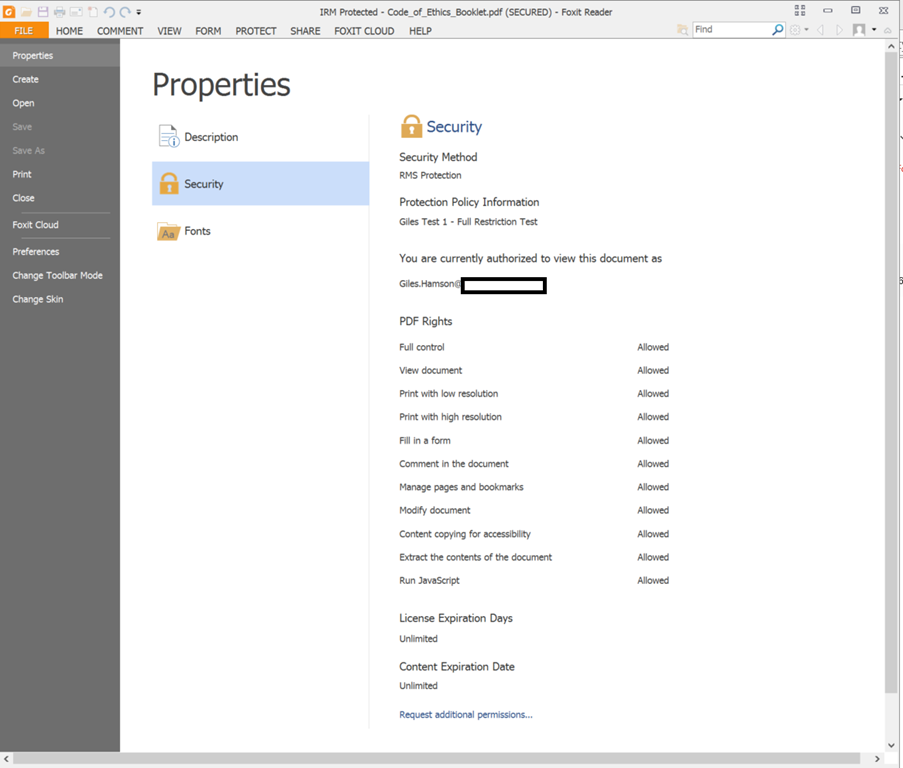Click Request additional permissions link
Viewport: 903px width, 768px height.
(x=465, y=715)
